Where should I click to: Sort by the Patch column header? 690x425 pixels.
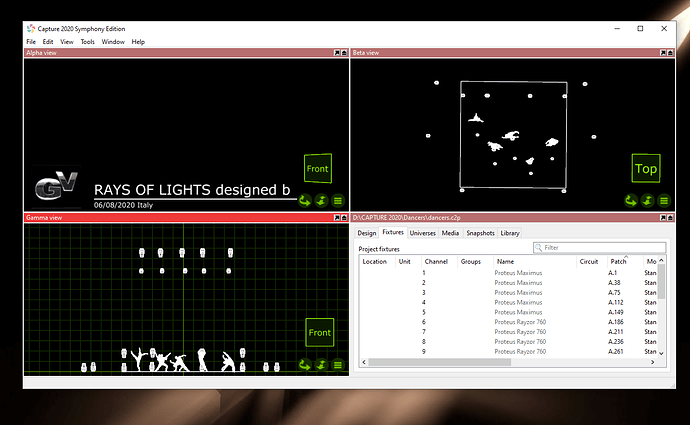point(625,261)
